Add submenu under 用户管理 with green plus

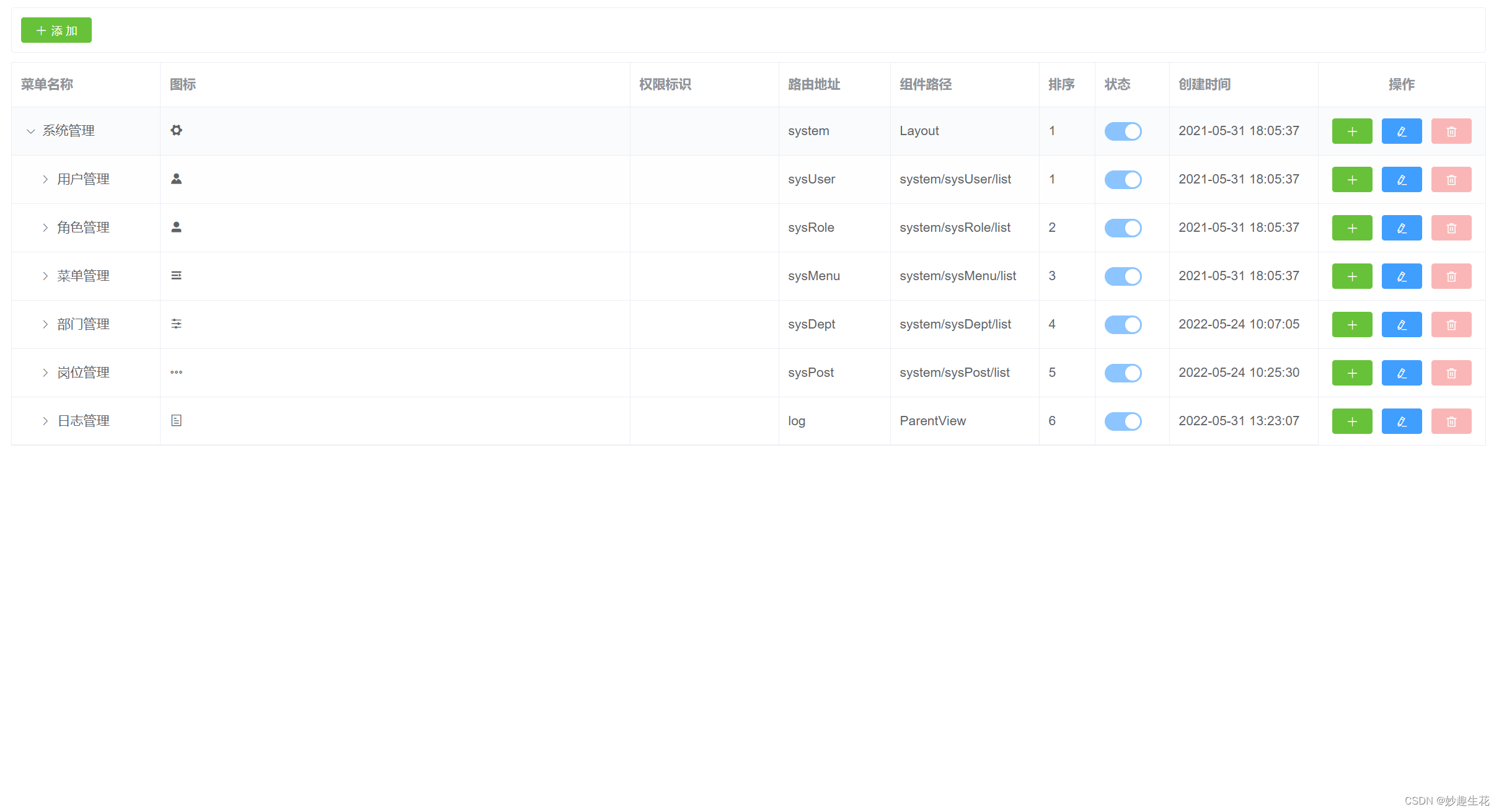click(x=1352, y=180)
